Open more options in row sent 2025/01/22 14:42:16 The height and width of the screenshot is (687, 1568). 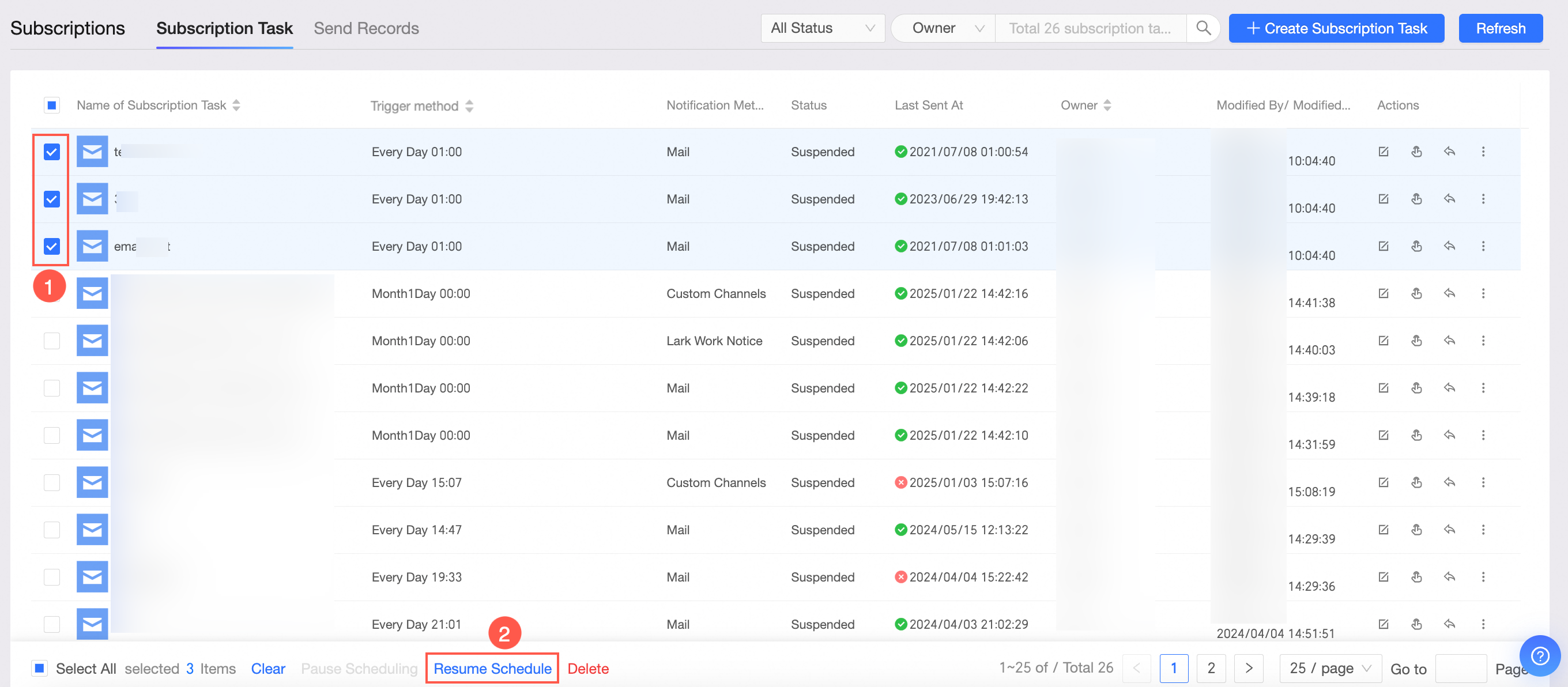click(x=1483, y=293)
